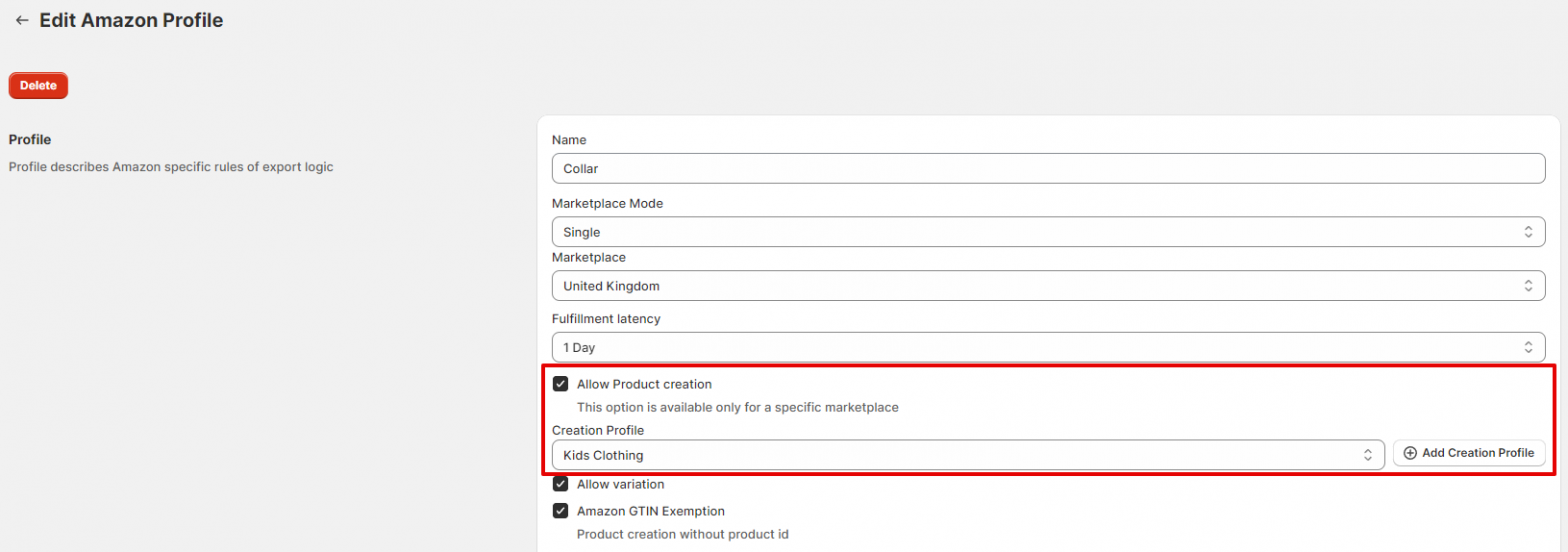Click the chevron arrows in United Kingdom field

[1527, 286]
